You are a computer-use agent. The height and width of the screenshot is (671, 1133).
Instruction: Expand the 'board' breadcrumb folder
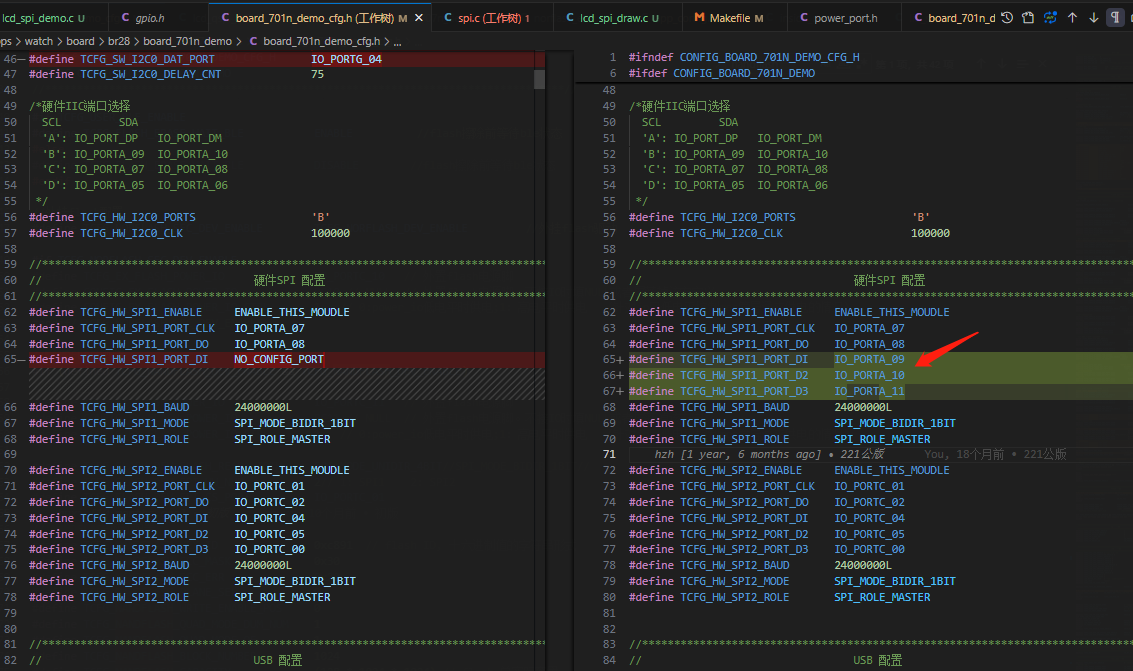pos(80,41)
